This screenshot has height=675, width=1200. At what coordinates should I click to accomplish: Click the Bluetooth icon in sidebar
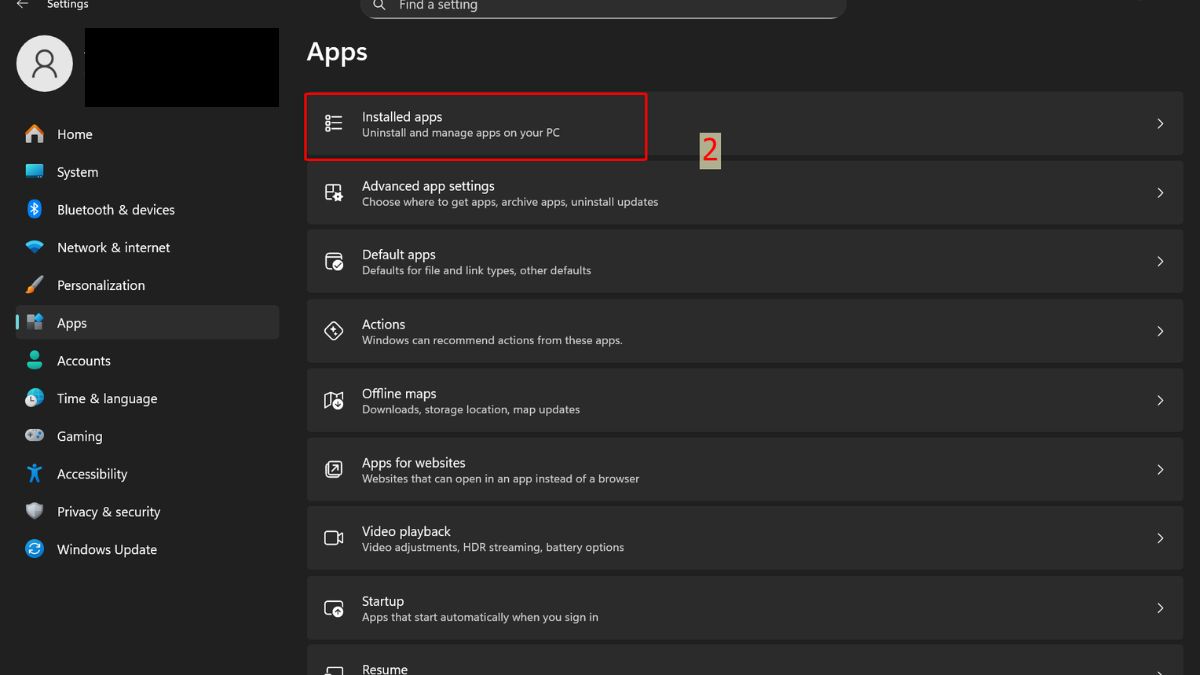pos(35,209)
